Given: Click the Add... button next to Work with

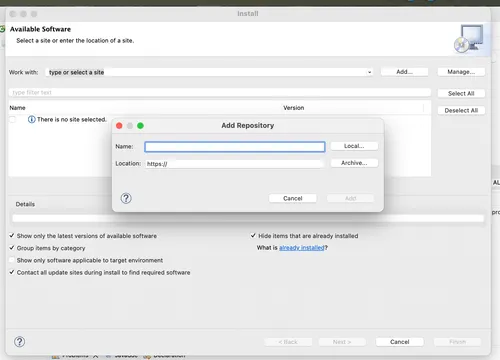Looking at the screenshot, I should (x=404, y=72).
